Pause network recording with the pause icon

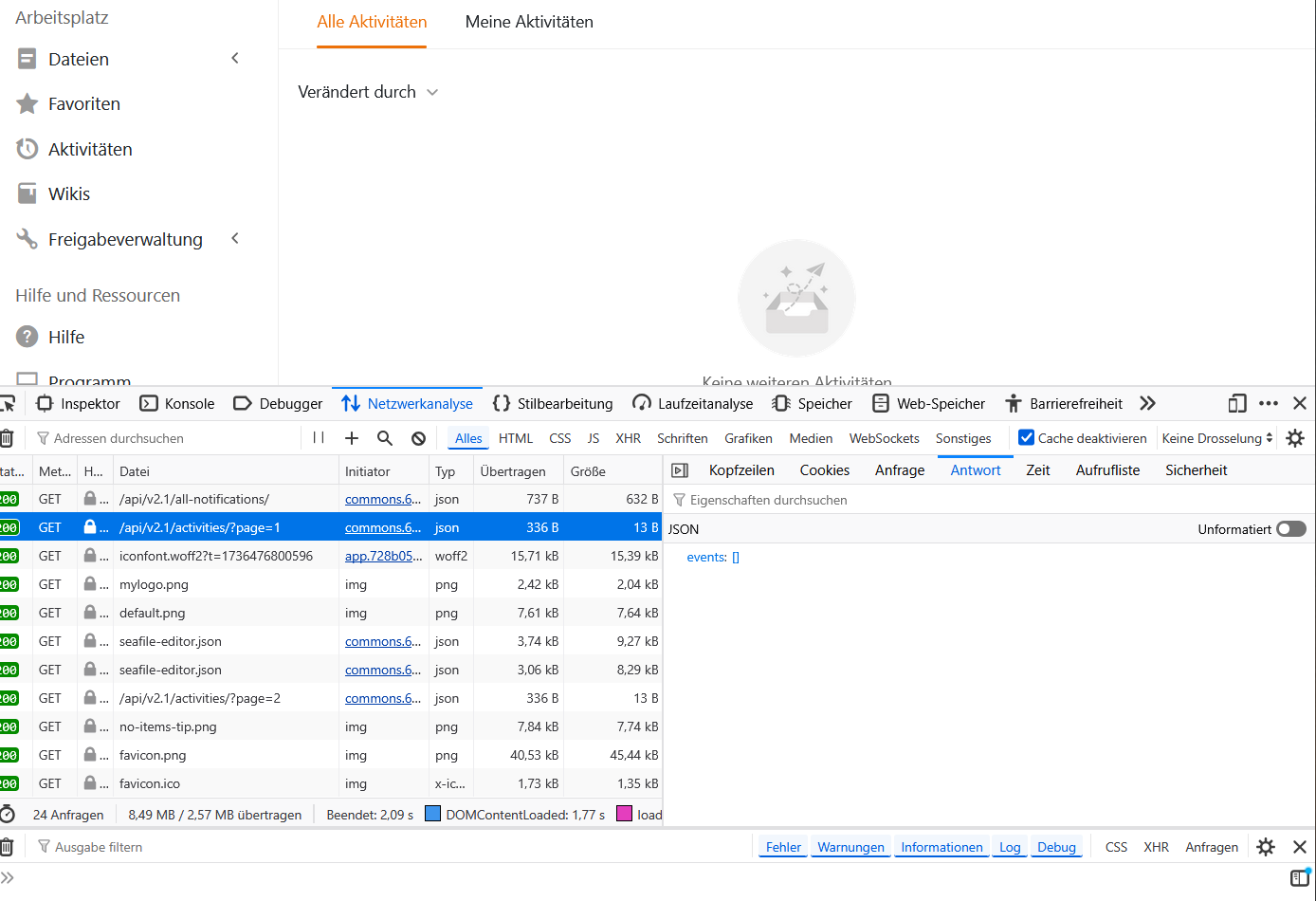click(x=319, y=438)
